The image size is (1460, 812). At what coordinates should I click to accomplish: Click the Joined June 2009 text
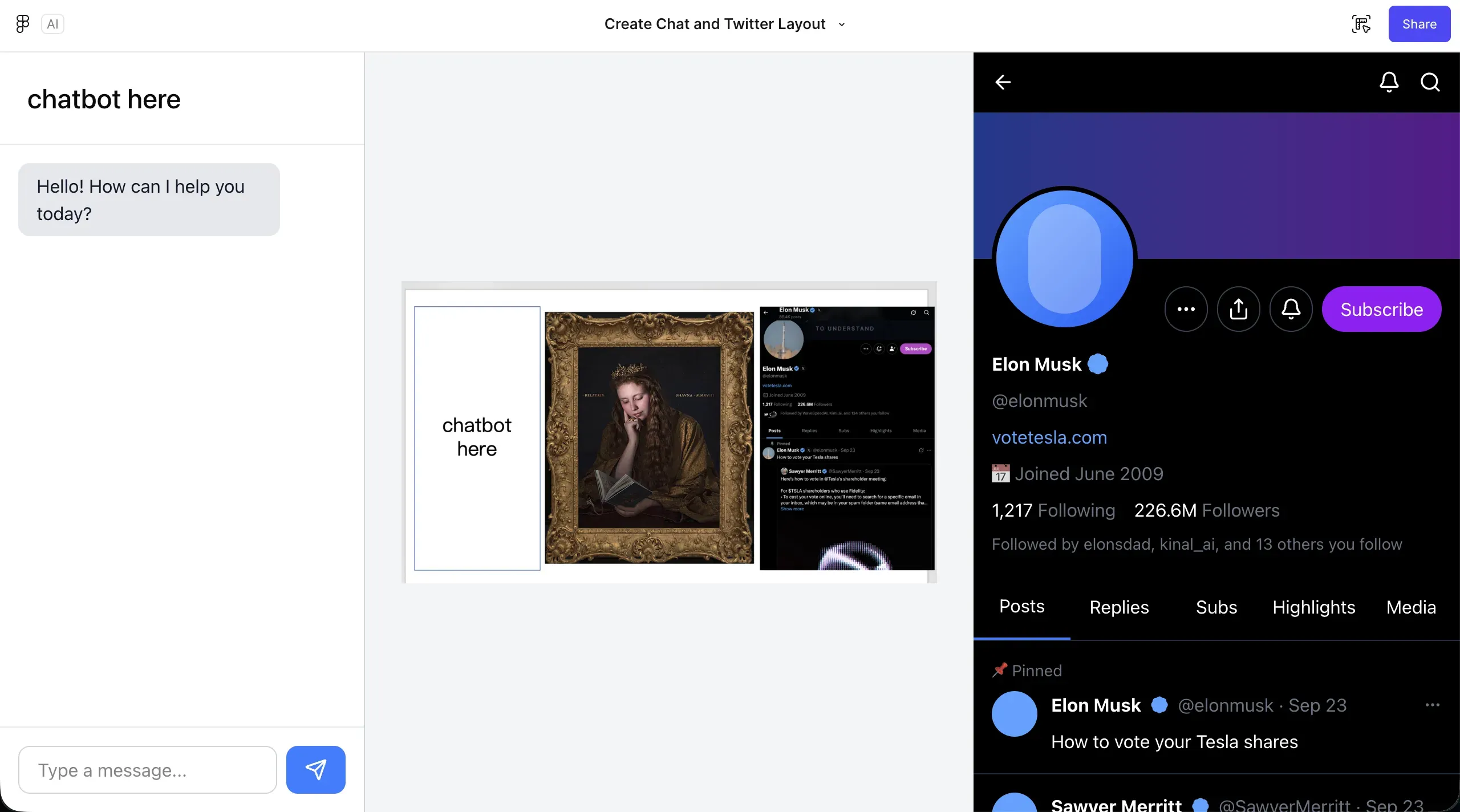pos(1089,474)
